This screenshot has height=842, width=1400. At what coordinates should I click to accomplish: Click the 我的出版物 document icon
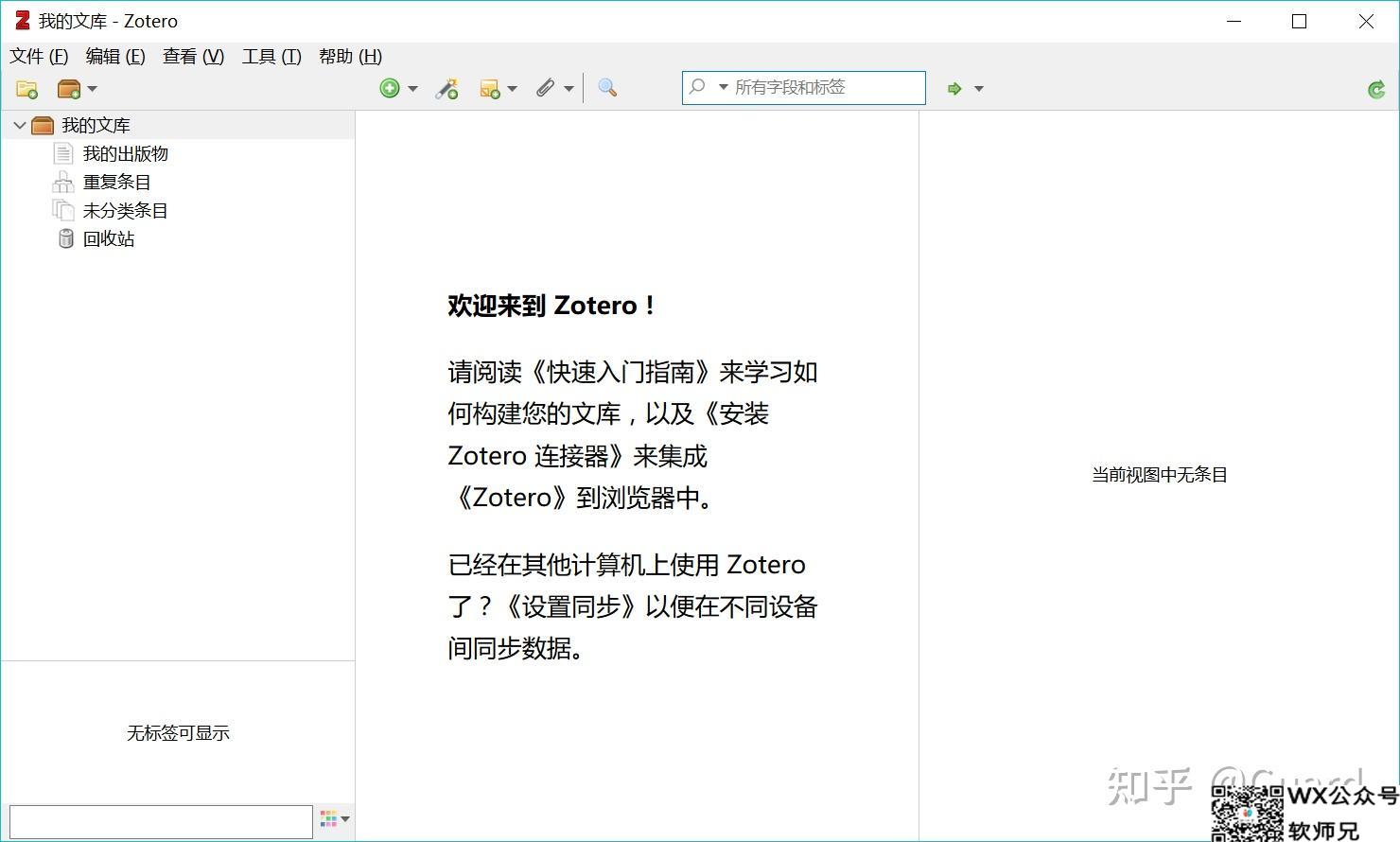coord(63,153)
